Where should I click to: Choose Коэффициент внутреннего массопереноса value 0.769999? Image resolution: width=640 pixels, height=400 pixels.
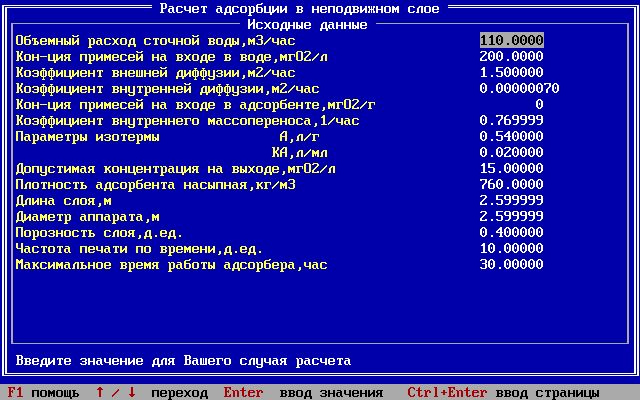512,120
